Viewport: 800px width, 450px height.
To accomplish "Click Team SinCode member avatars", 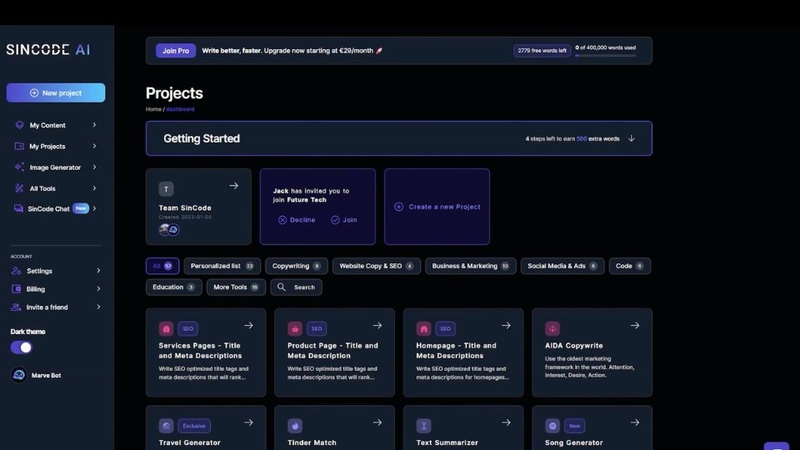I will tap(169, 230).
